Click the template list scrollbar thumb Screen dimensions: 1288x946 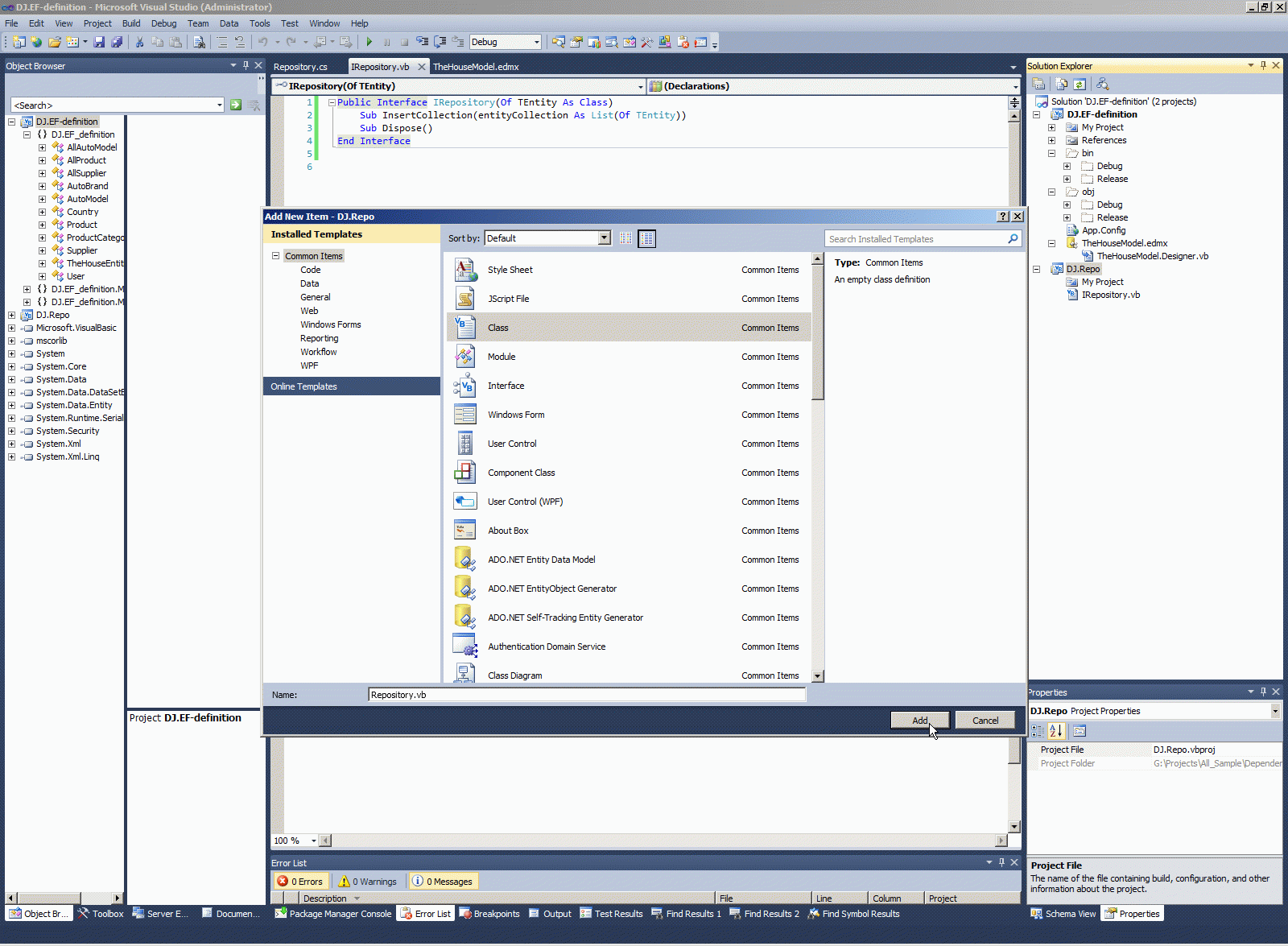(818, 333)
